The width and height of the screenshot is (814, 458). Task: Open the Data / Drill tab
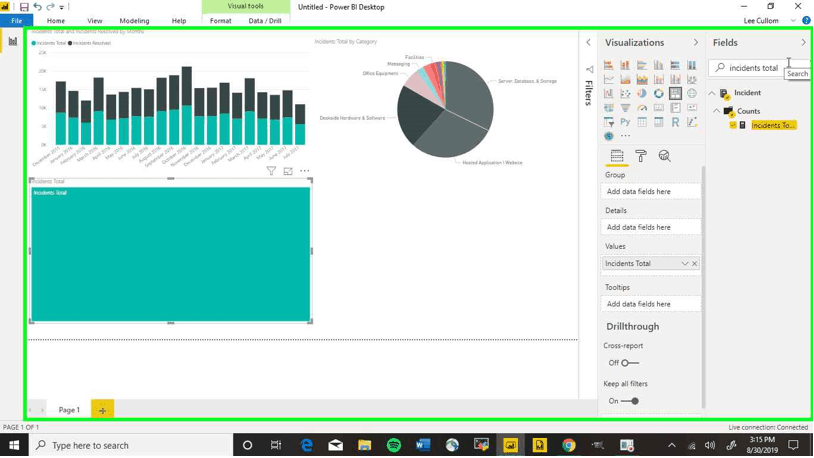click(265, 21)
